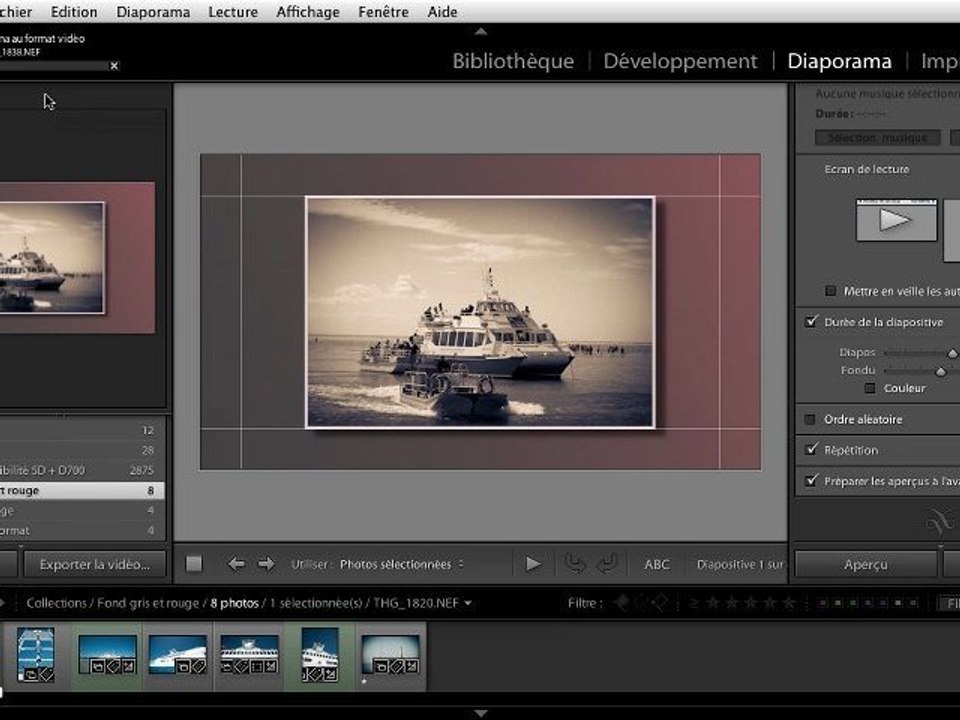Rotate slide counterclockwise using toolbar icon
The image size is (960, 720).
[575, 564]
